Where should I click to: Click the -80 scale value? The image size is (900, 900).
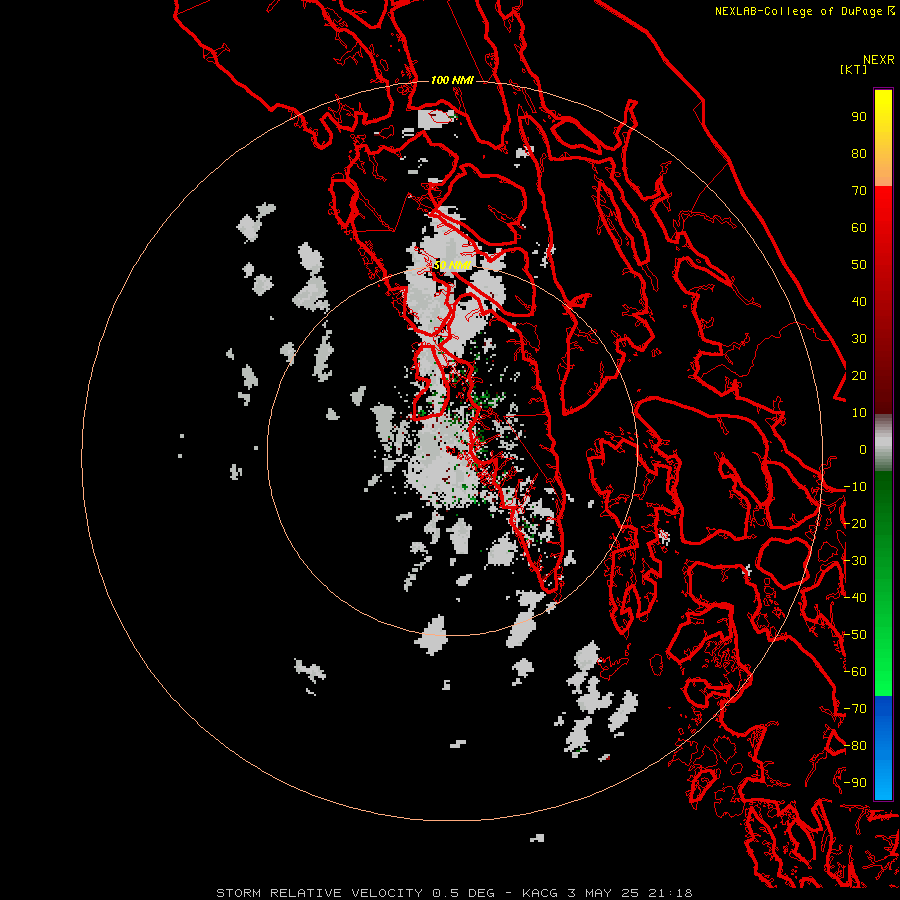855,746
